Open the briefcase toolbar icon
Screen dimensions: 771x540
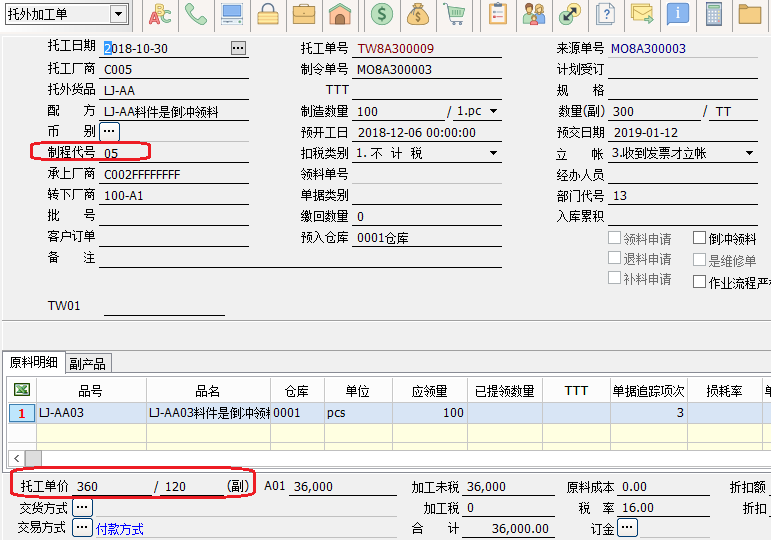tap(304, 14)
